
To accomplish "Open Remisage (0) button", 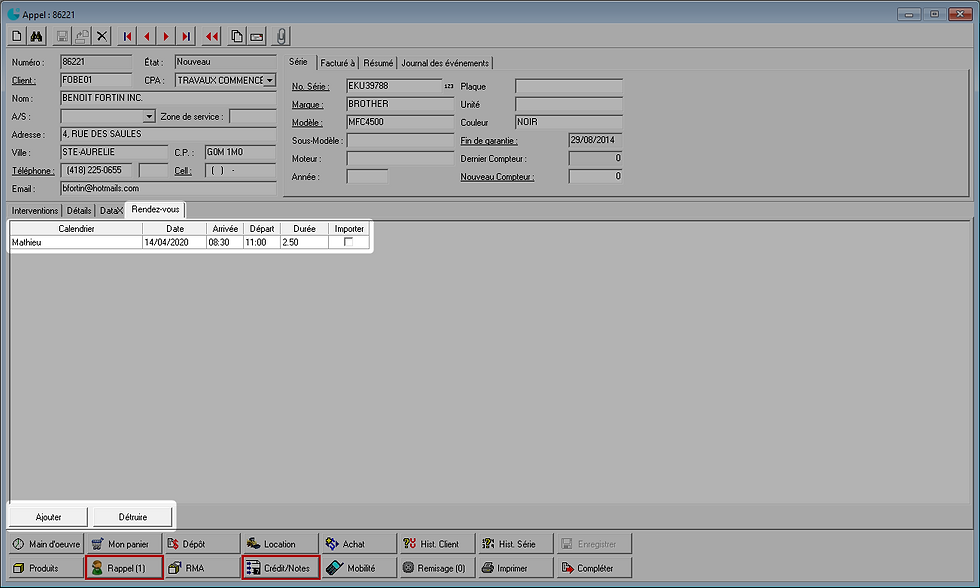I will tap(438, 567).
